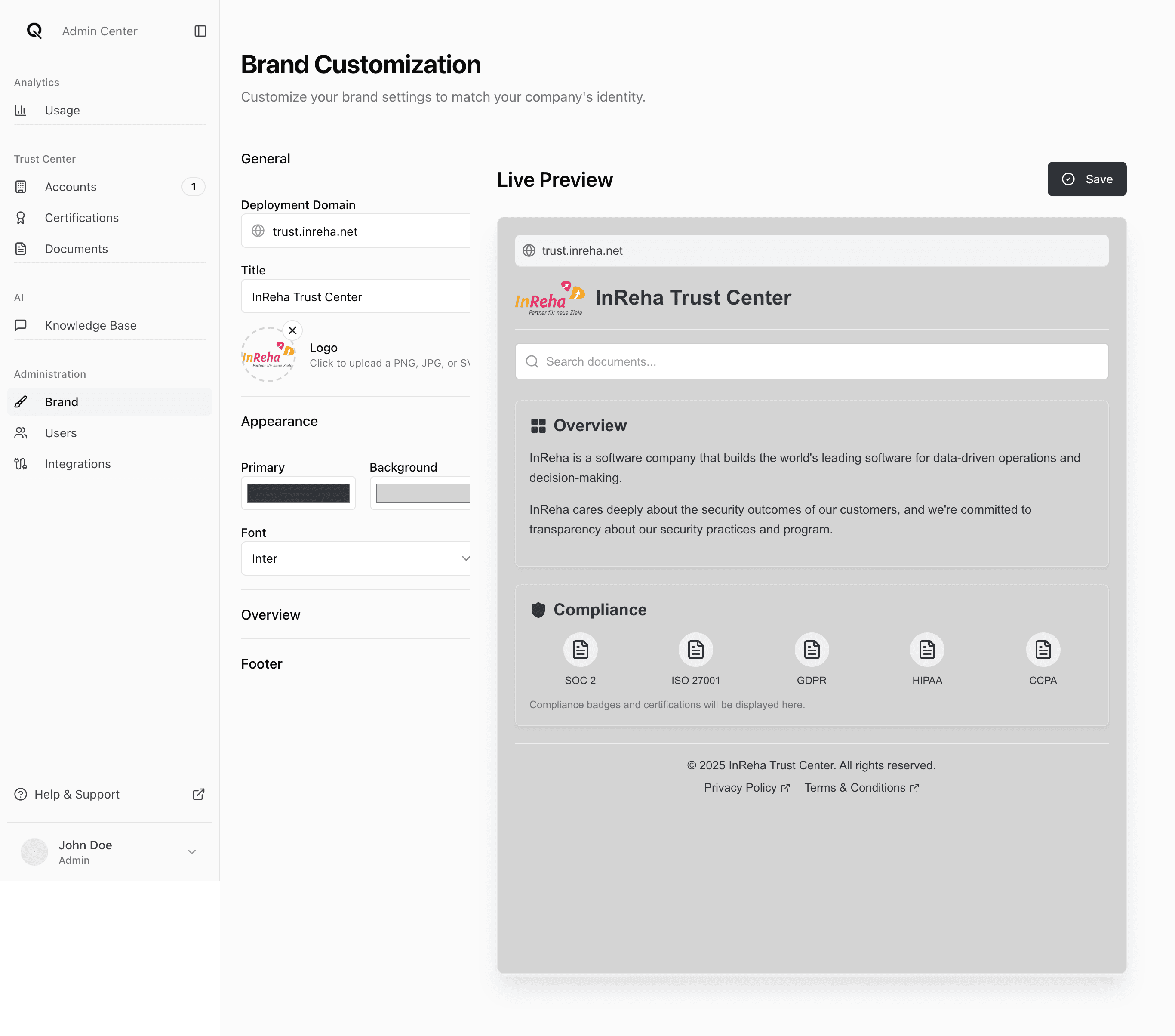Open the Knowledge Base section

110,325
